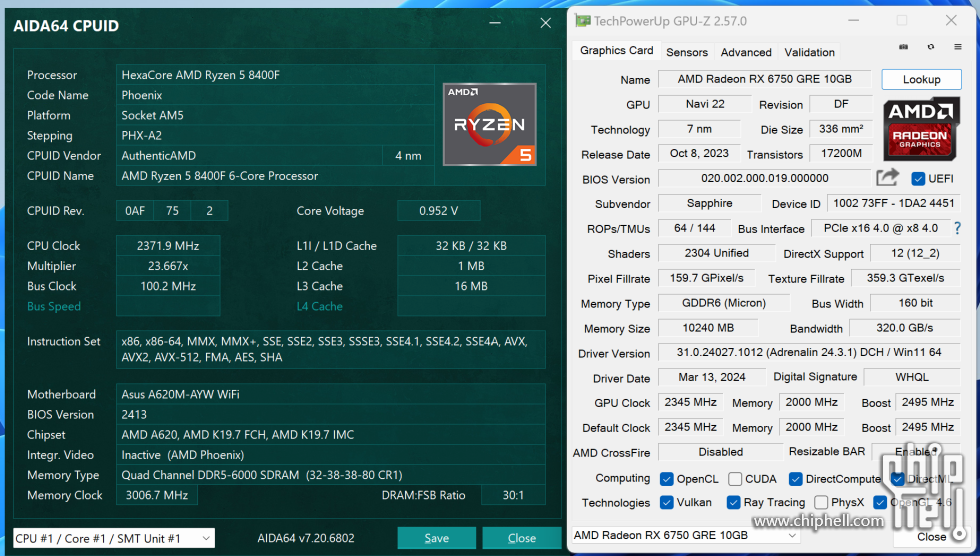Toggle the CUDA checkbox
This screenshot has width=980, height=556.
coord(735,479)
